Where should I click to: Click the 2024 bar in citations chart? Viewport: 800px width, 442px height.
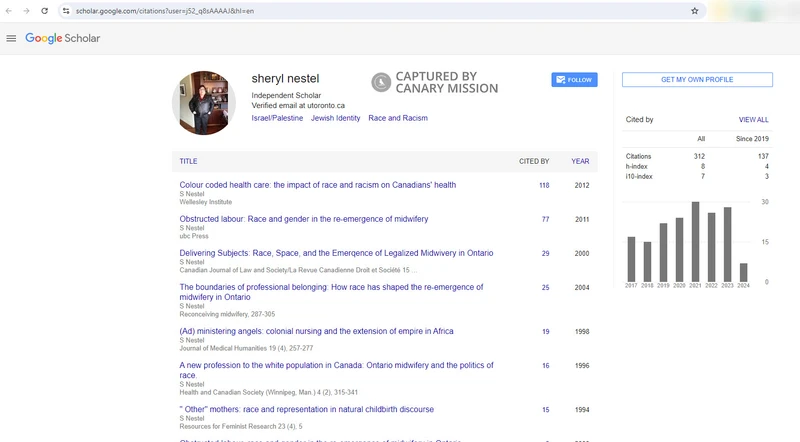(743, 273)
